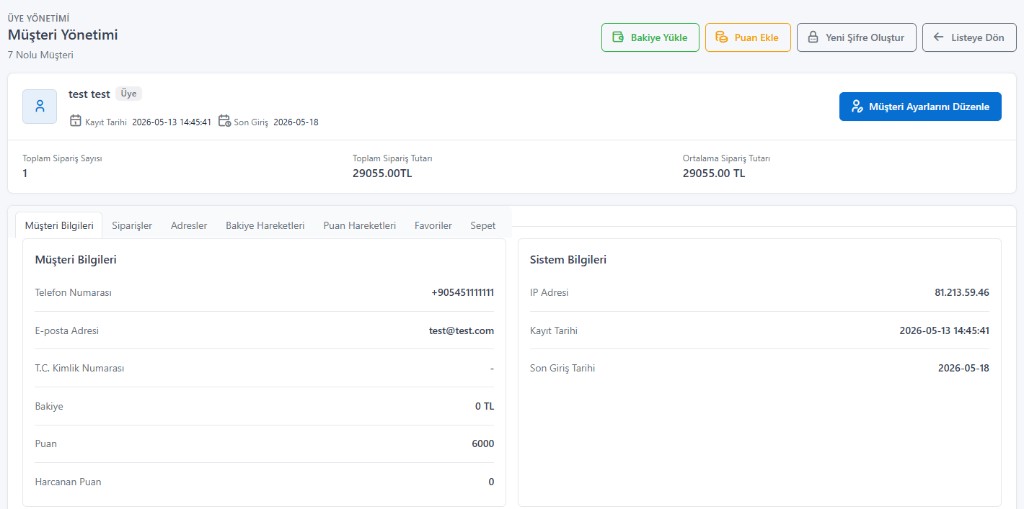
Task: Open the Sepet tab
Action: [483, 225]
